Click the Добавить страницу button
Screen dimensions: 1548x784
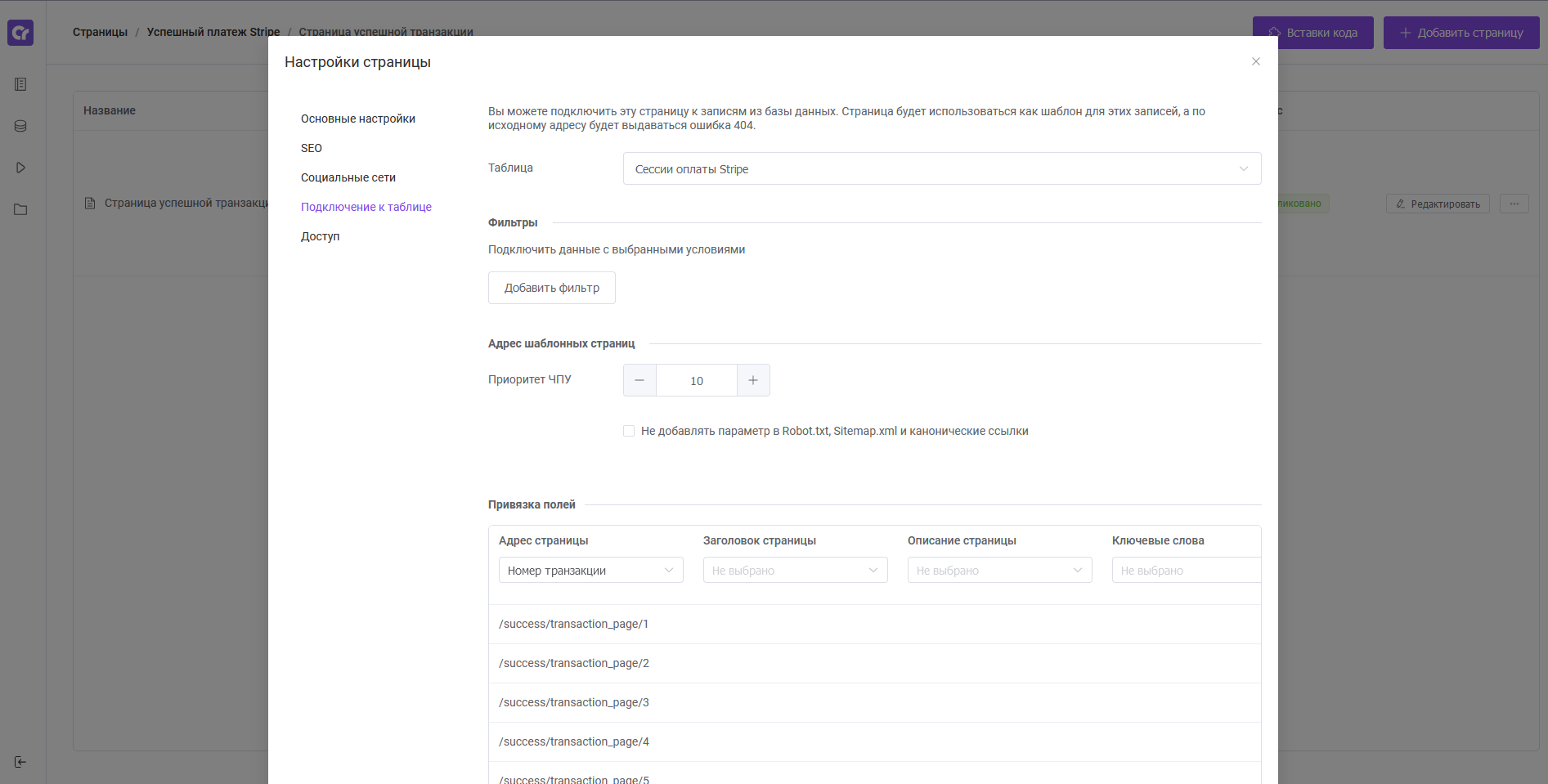[1461, 33]
